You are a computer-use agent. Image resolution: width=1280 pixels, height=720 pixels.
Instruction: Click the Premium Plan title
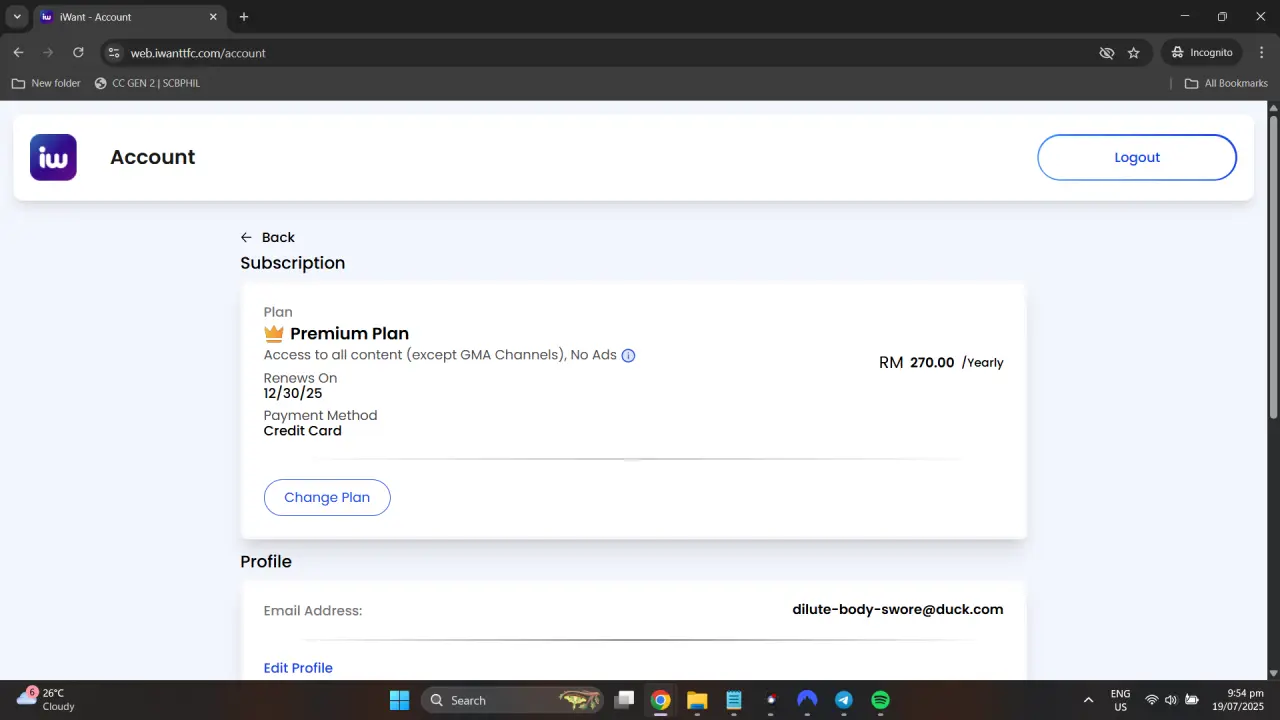coord(349,334)
